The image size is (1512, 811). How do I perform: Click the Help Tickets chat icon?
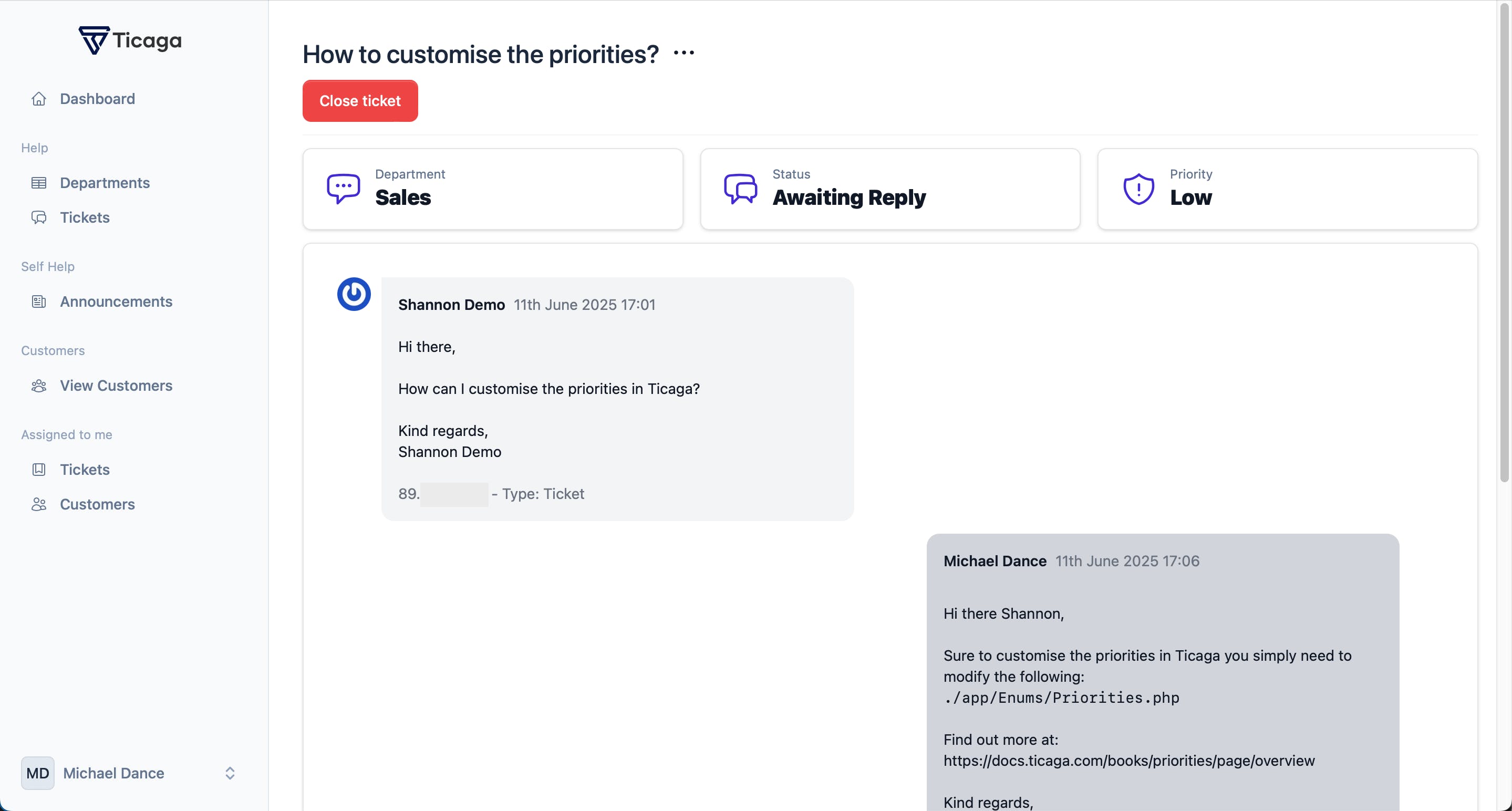point(39,217)
